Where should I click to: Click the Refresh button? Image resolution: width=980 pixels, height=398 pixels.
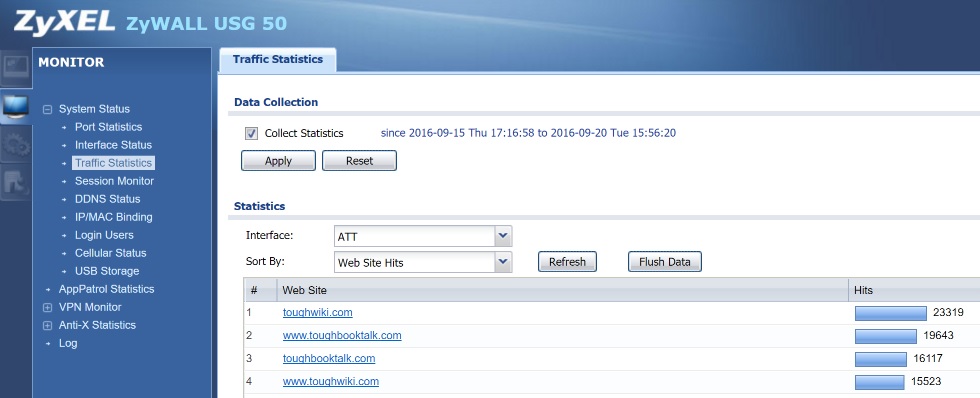point(568,262)
